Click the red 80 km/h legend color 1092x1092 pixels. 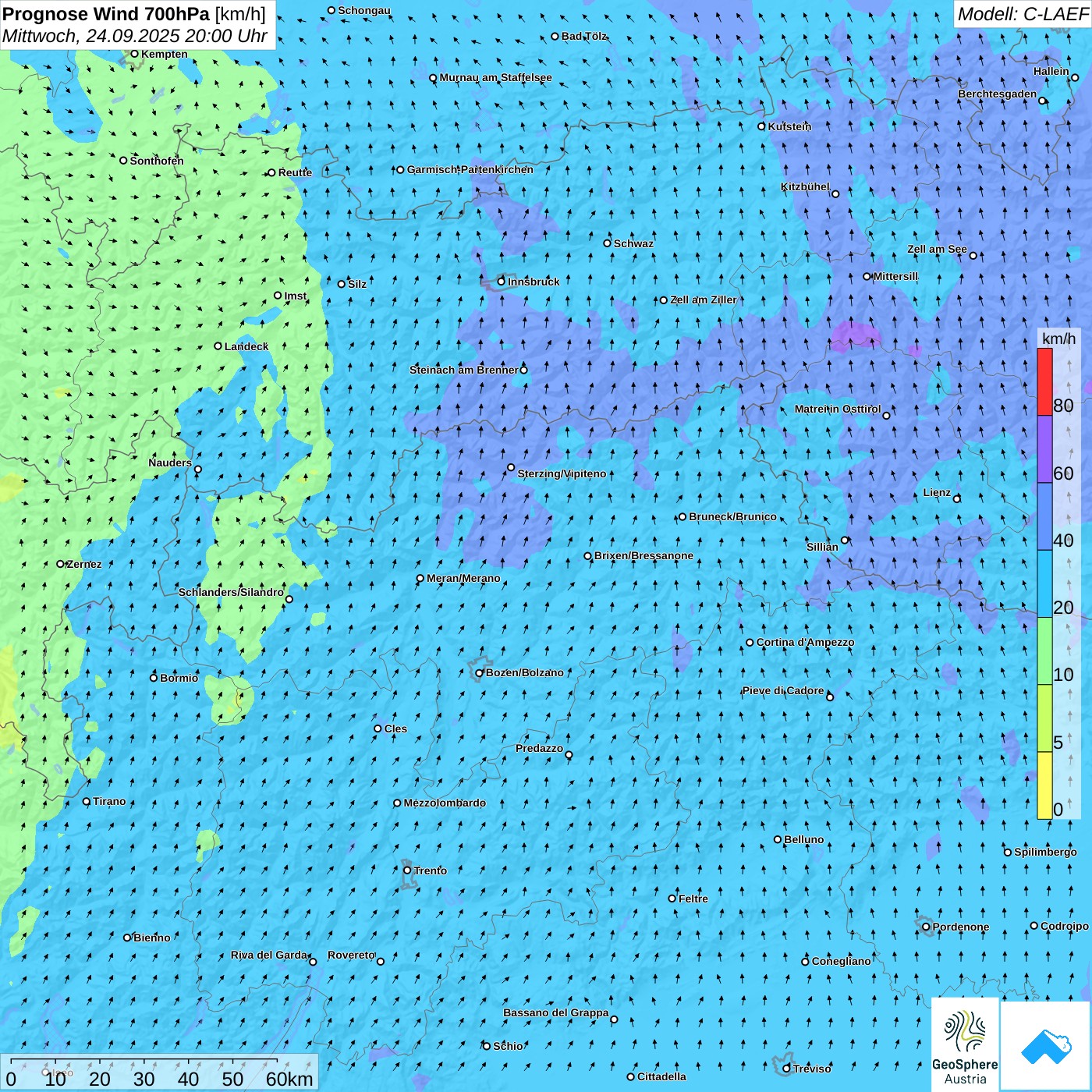pyautogui.click(x=1044, y=381)
